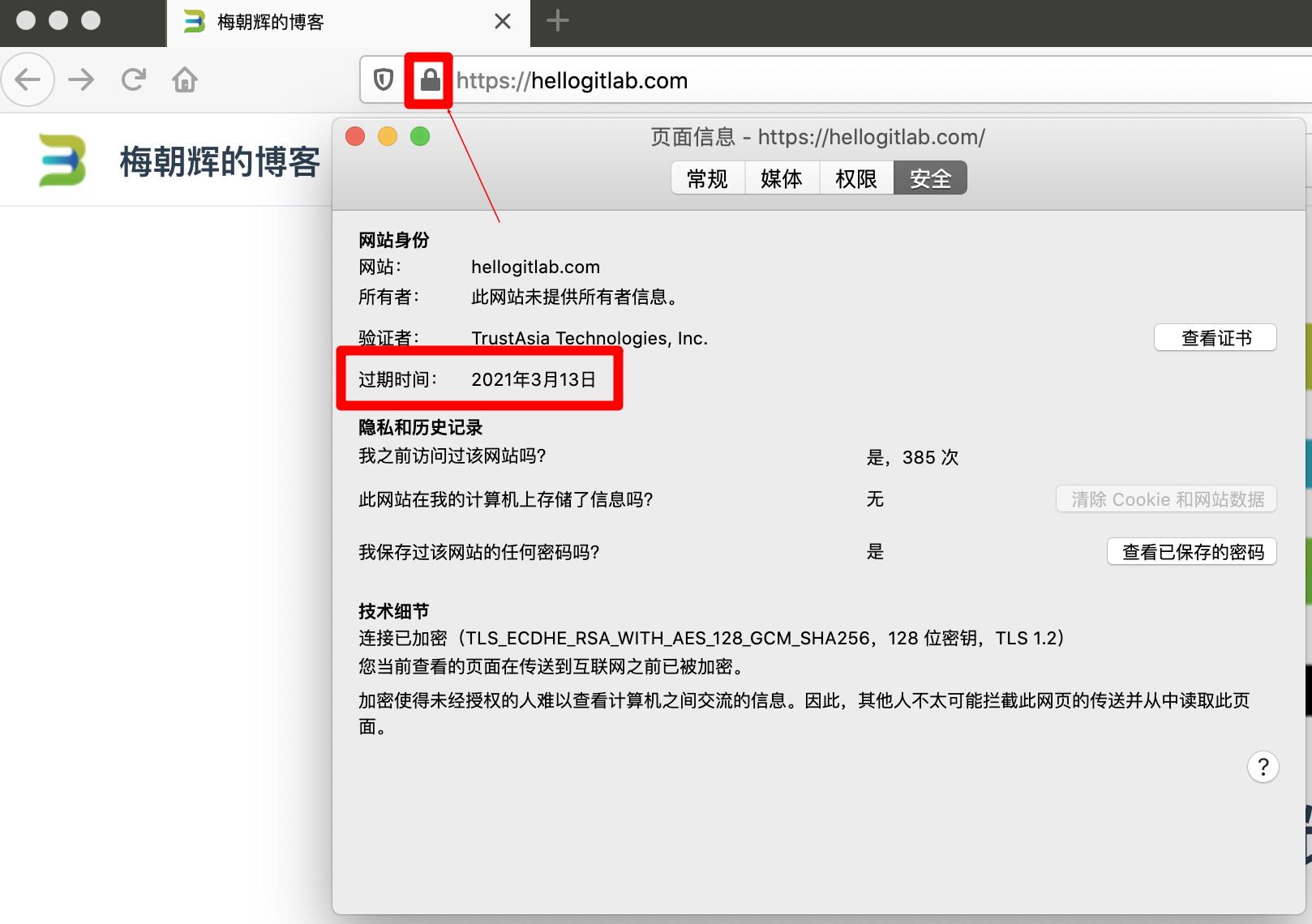Click 此网站在我的计算机上存储了信息吗? text

[506, 499]
